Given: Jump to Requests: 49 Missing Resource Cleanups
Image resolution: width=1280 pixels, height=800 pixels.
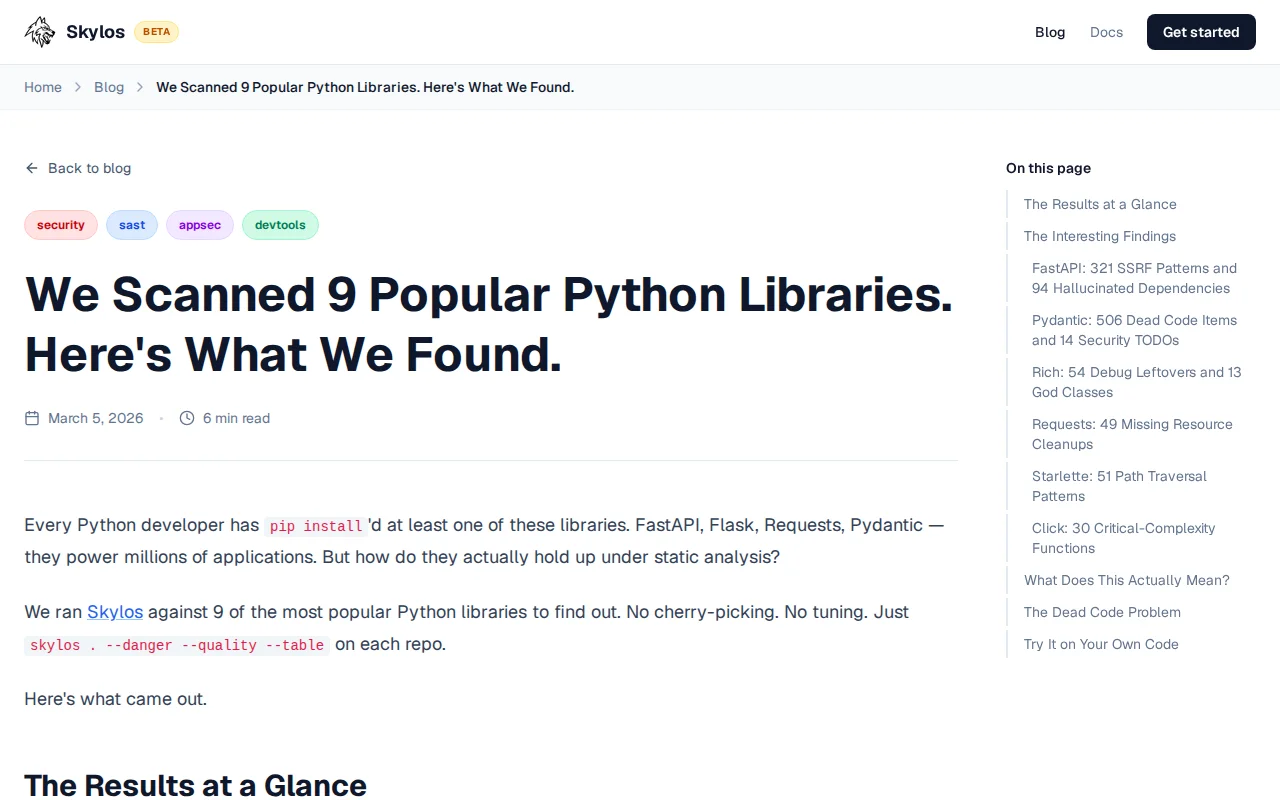Looking at the screenshot, I should click(1132, 434).
